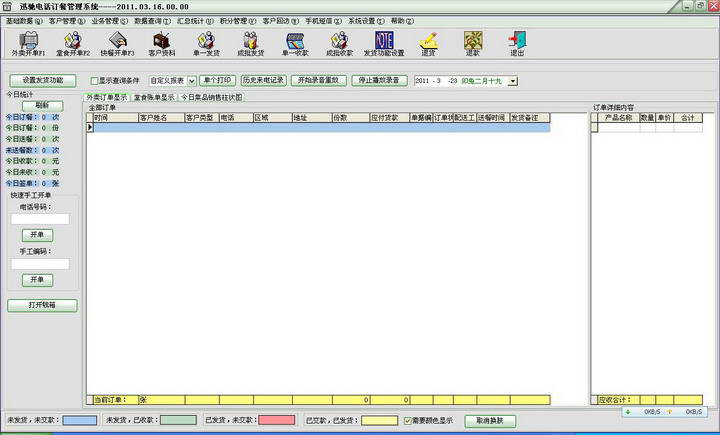Open the 基础数据 menu
This screenshot has width=720, height=435.
pos(24,21)
